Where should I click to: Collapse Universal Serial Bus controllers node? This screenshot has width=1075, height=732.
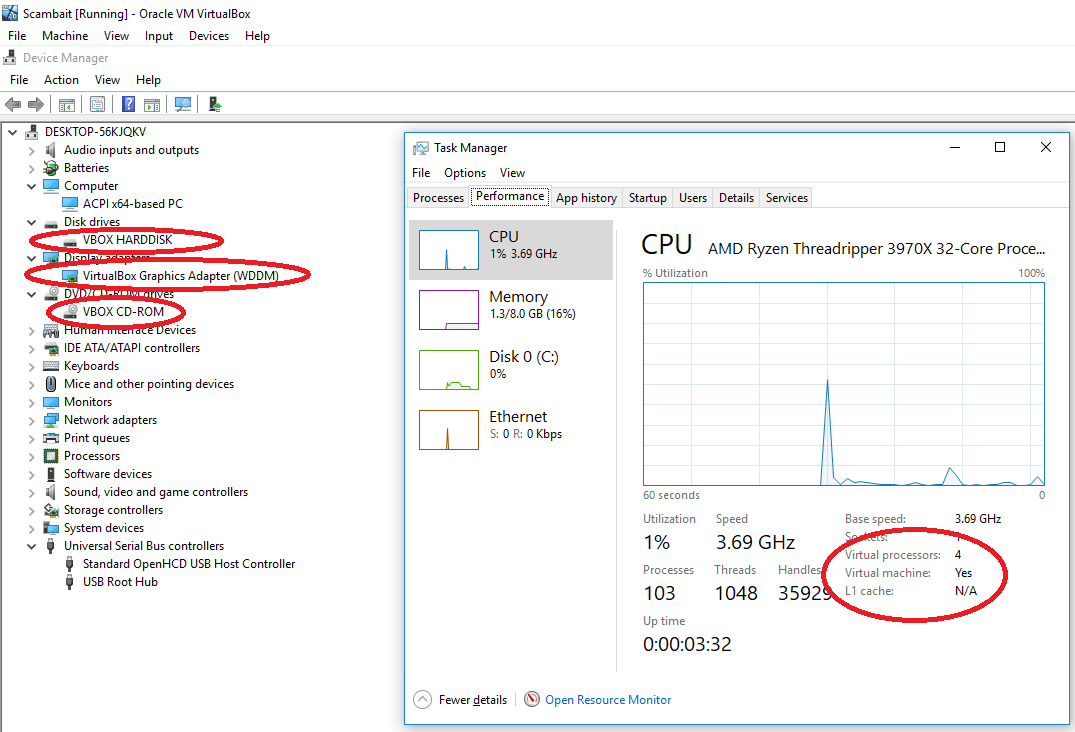tap(32, 546)
